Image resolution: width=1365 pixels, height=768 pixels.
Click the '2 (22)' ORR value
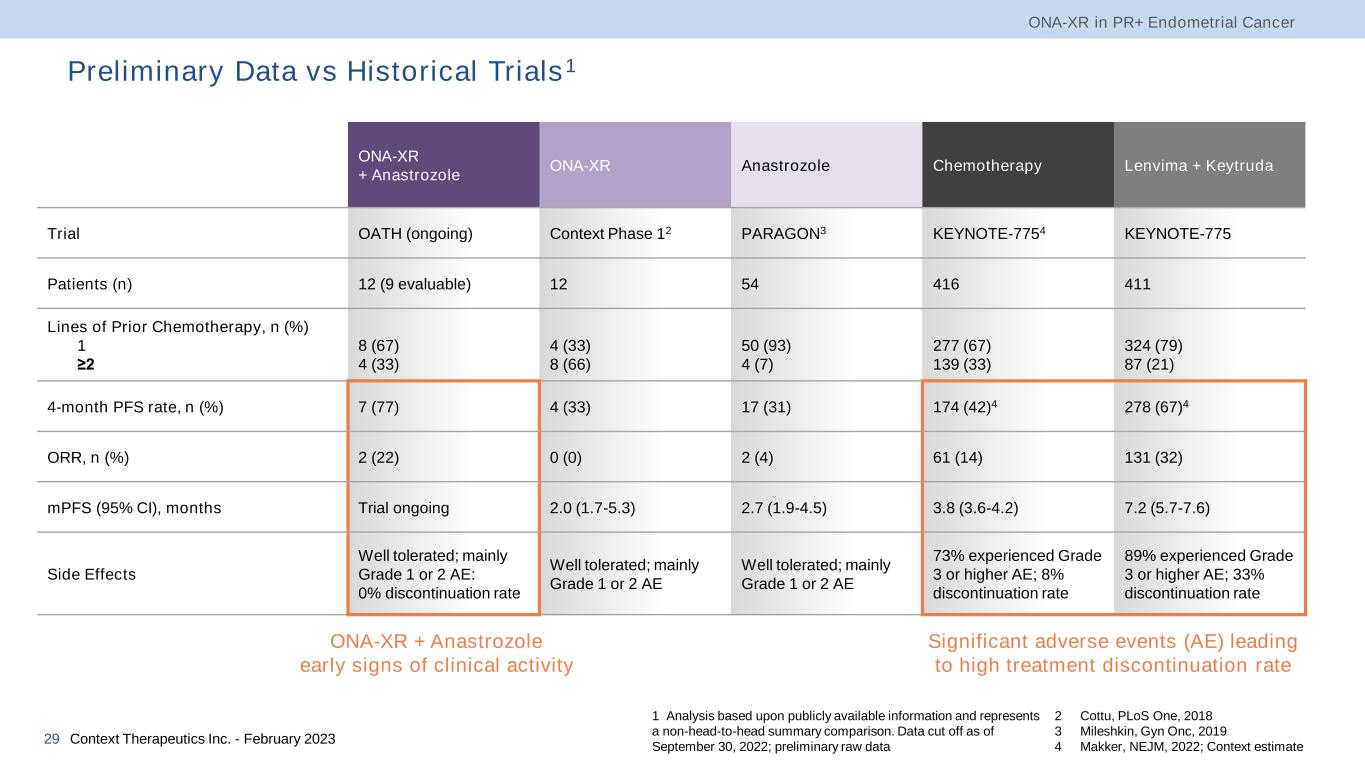tap(379, 457)
